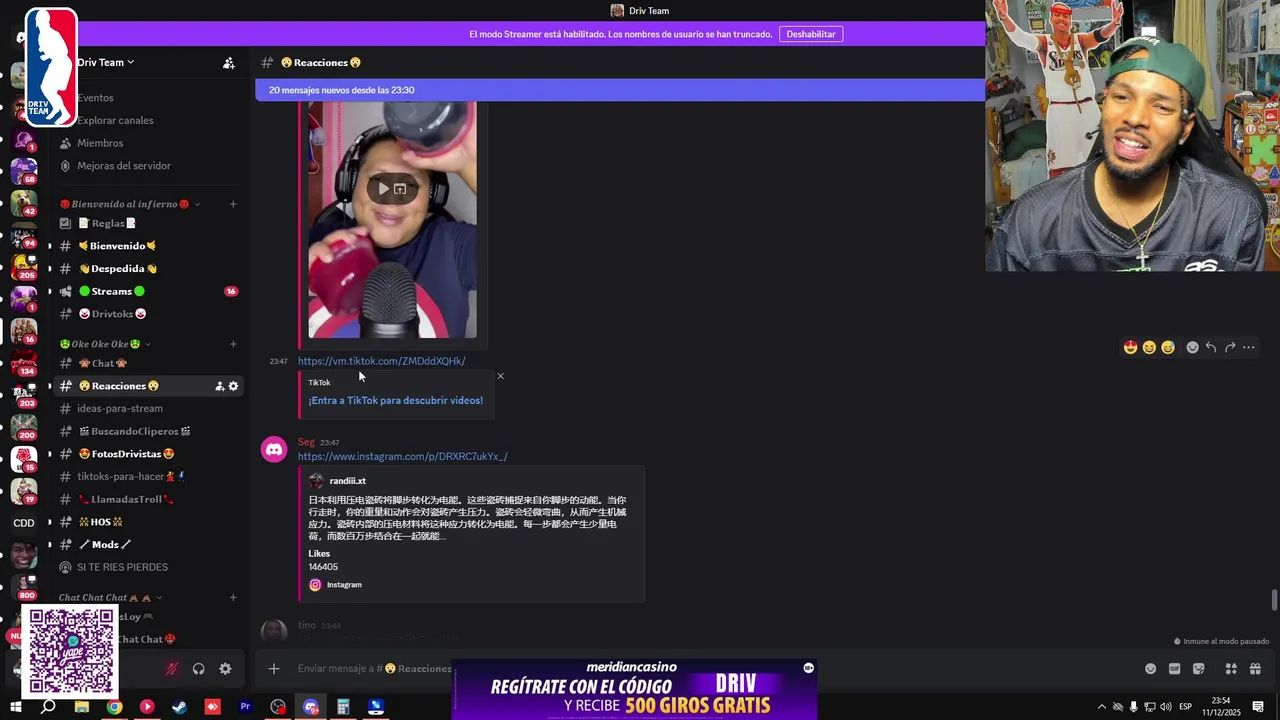Image resolution: width=1280 pixels, height=720 pixels.
Task: Mute the microphone in the user panel
Action: [x=172, y=669]
